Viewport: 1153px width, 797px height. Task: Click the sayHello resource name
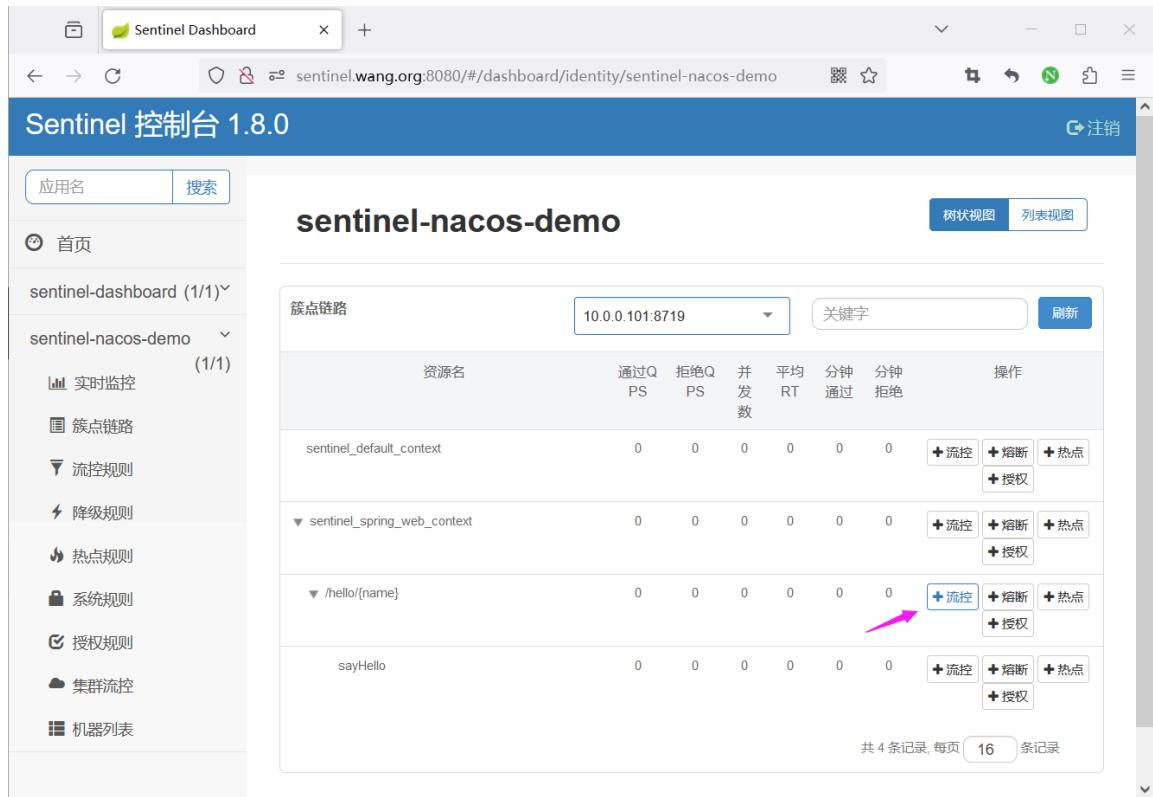[x=362, y=665]
